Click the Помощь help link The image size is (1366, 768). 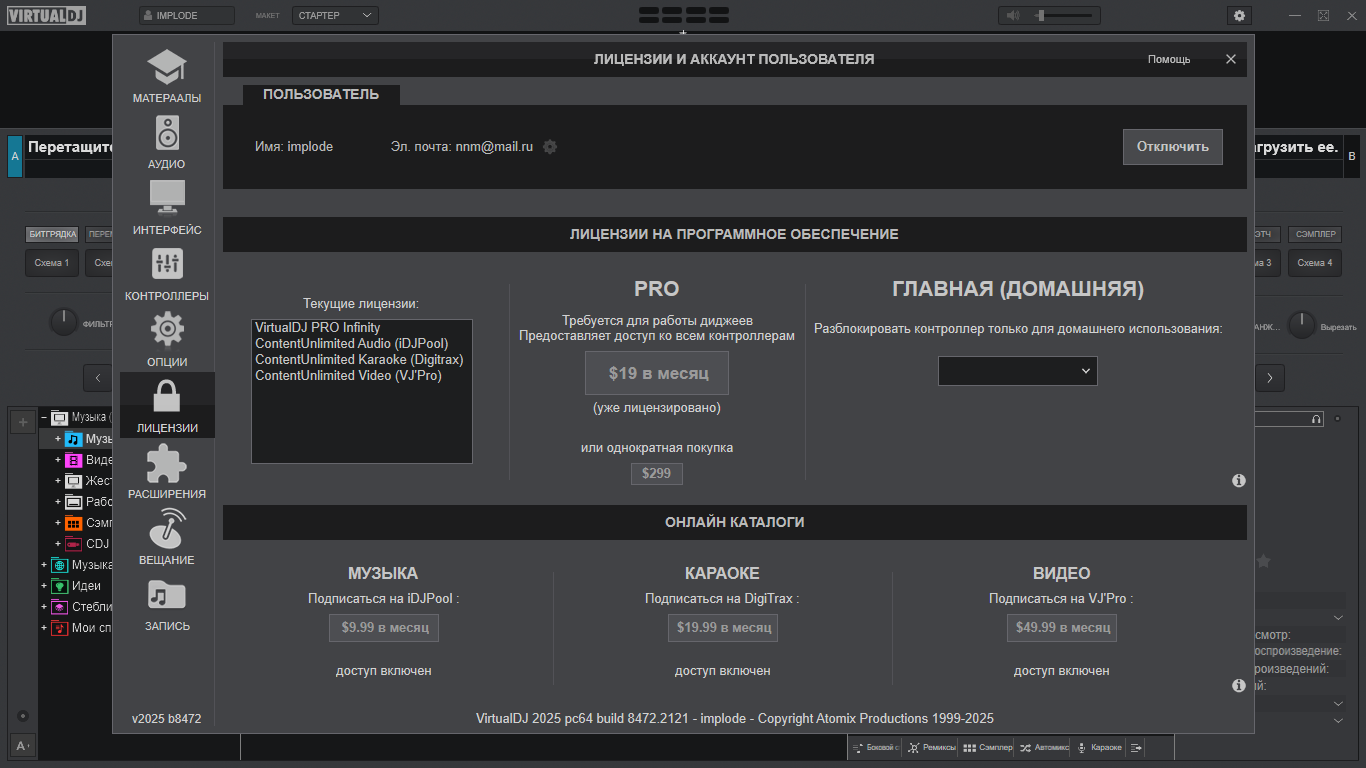[1169, 59]
